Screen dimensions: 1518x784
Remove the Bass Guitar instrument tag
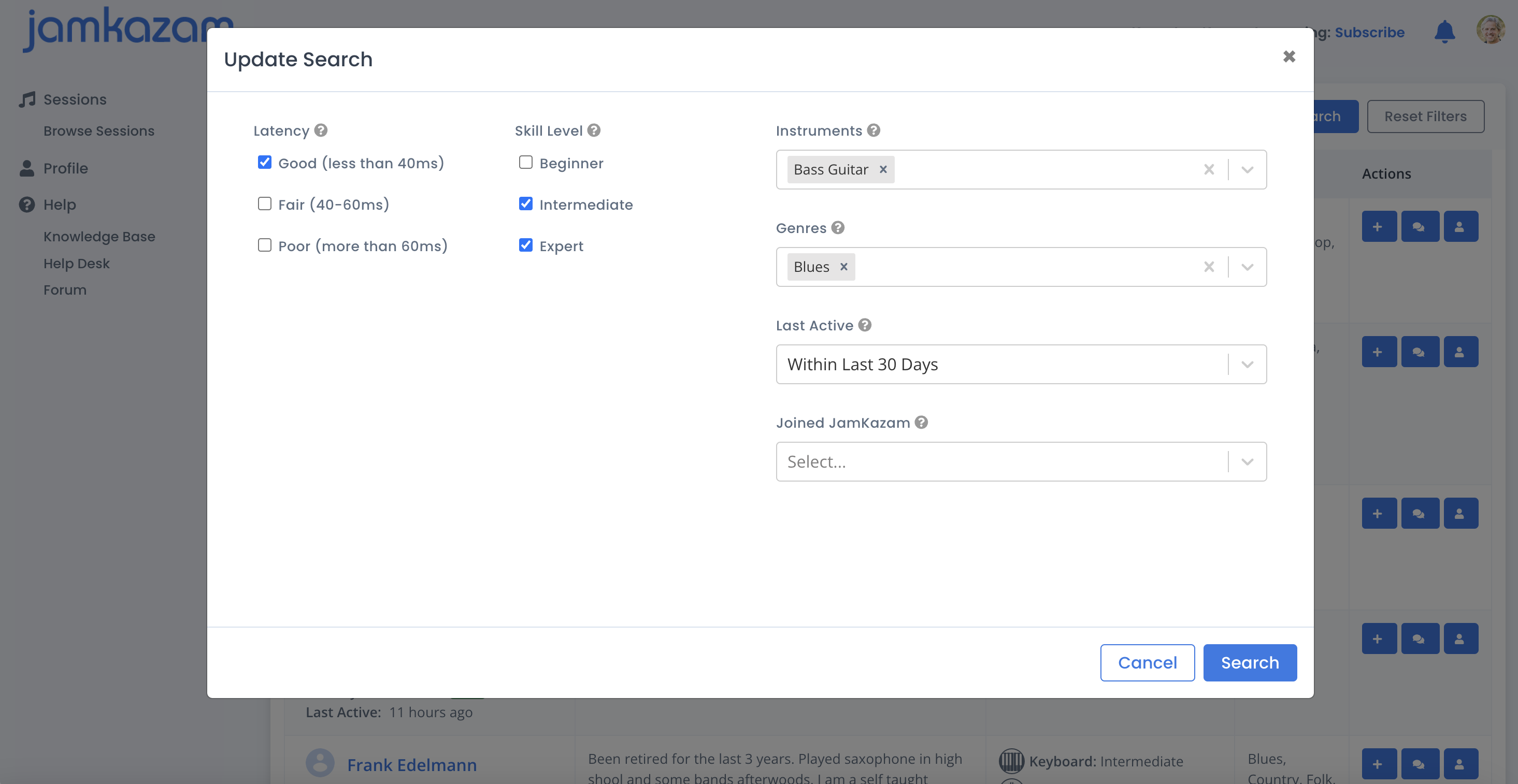883,170
